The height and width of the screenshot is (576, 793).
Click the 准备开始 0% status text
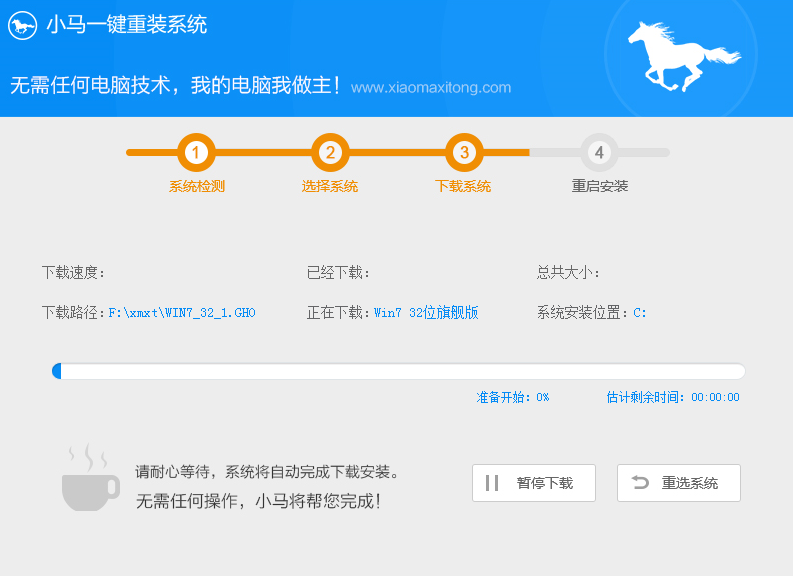pyautogui.click(x=513, y=397)
